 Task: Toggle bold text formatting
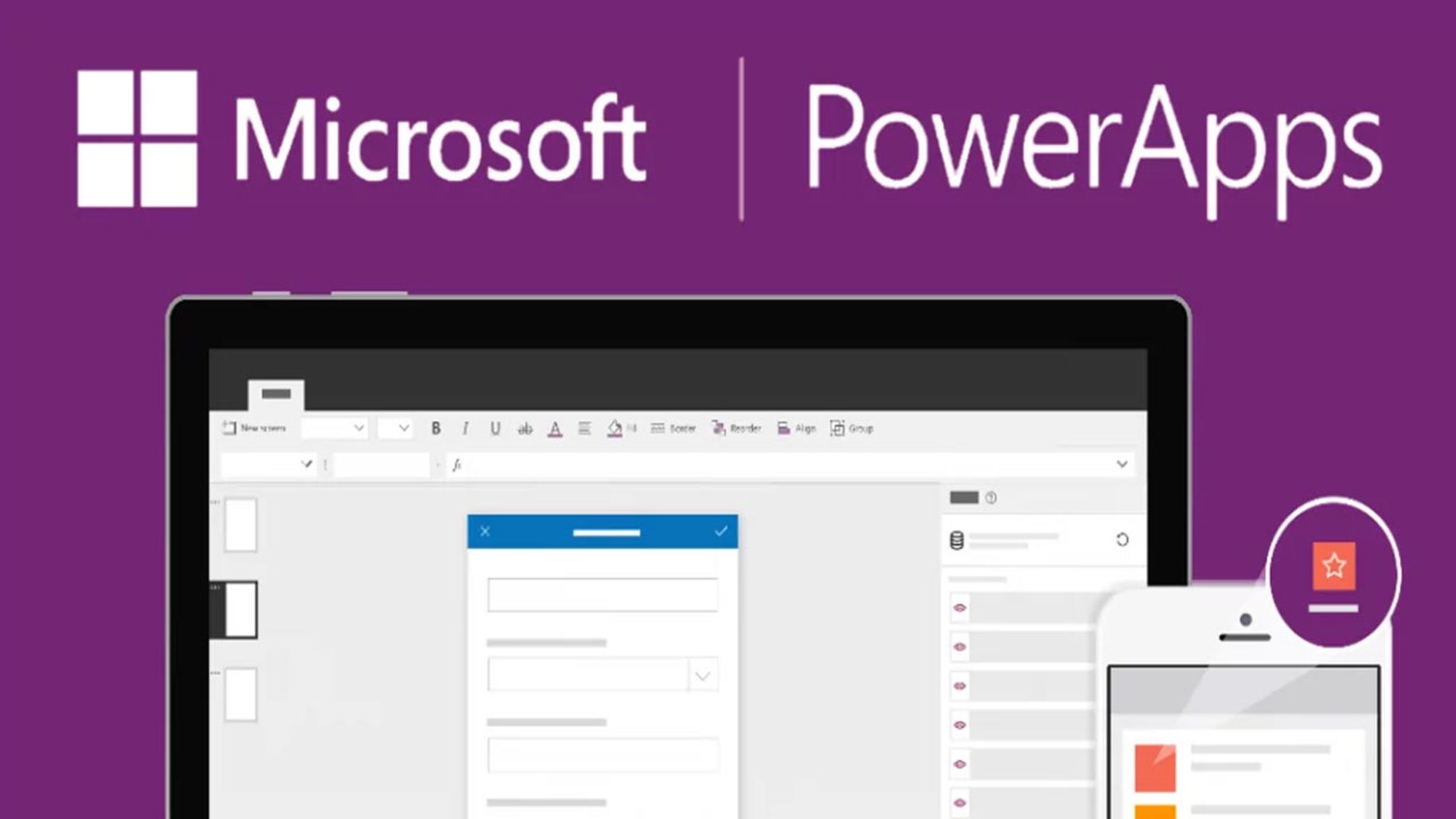[436, 428]
